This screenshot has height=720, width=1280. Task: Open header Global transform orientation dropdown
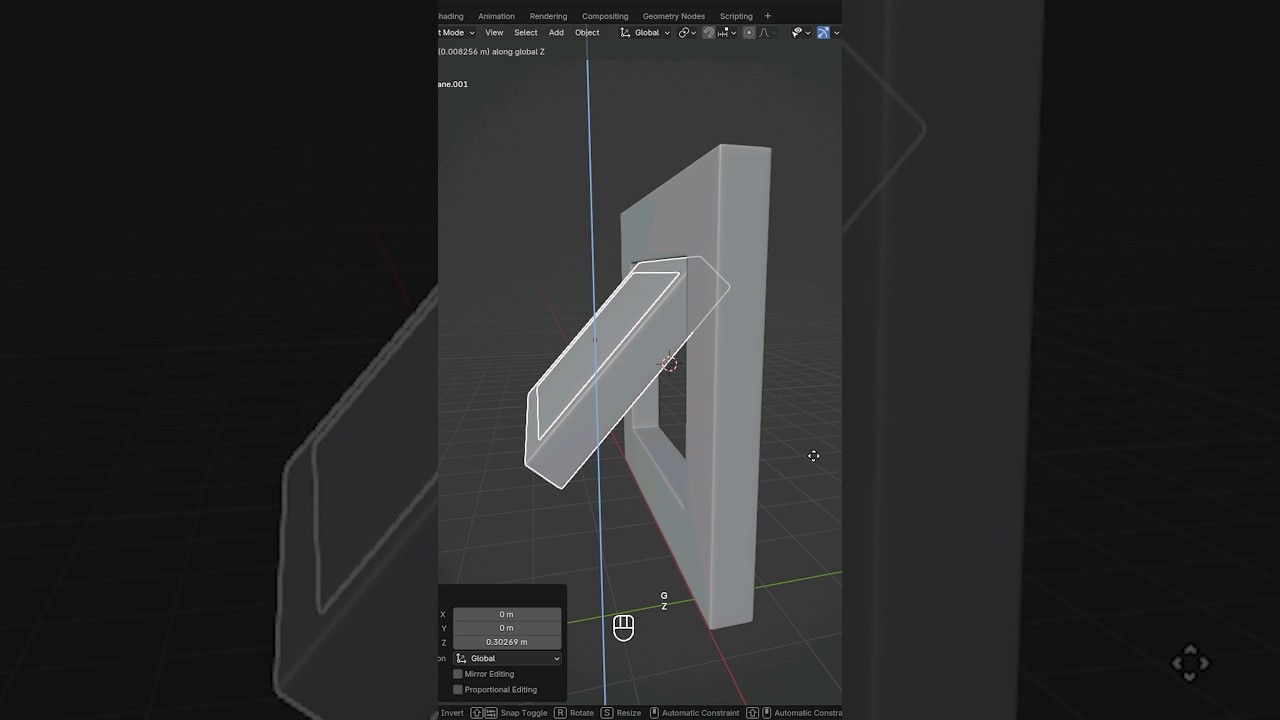click(x=645, y=32)
